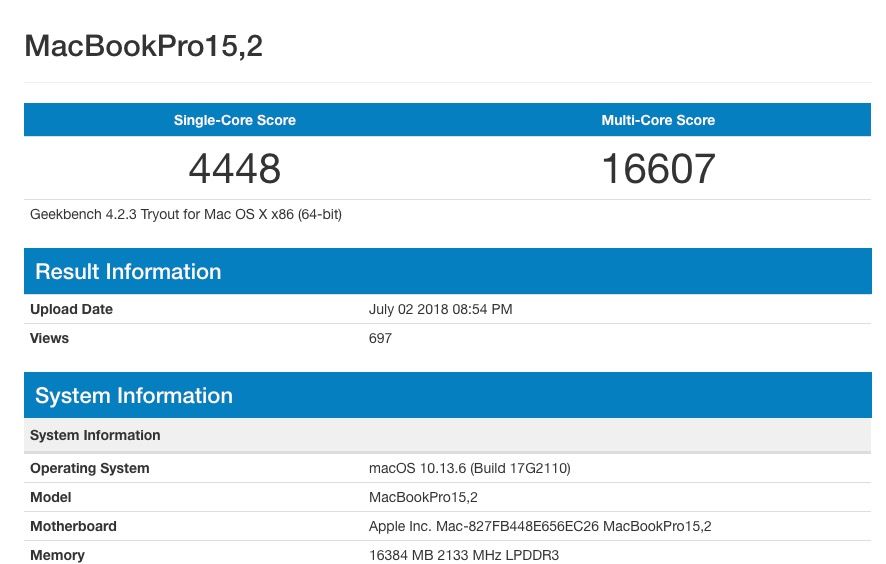Select the Geekbench 4.2.3 Tryout version line
Image resolution: width=886 pixels, height=564 pixels.
tap(186, 214)
